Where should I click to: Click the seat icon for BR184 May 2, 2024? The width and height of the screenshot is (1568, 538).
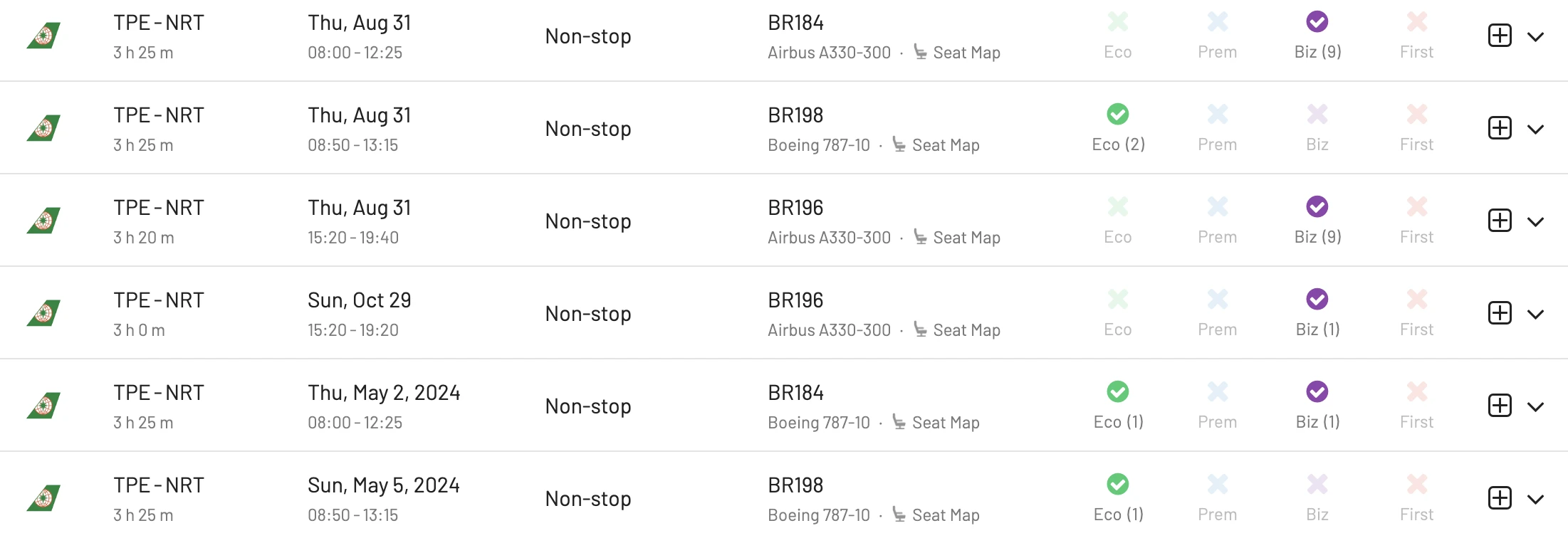click(x=899, y=422)
